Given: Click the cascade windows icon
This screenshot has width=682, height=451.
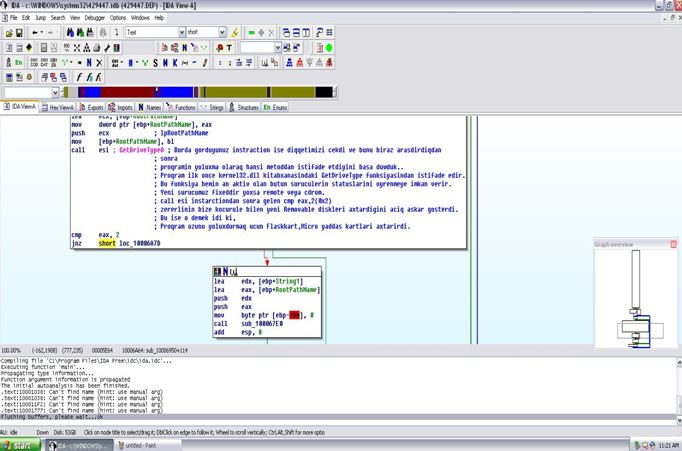Looking at the screenshot, I should tap(286, 33).
